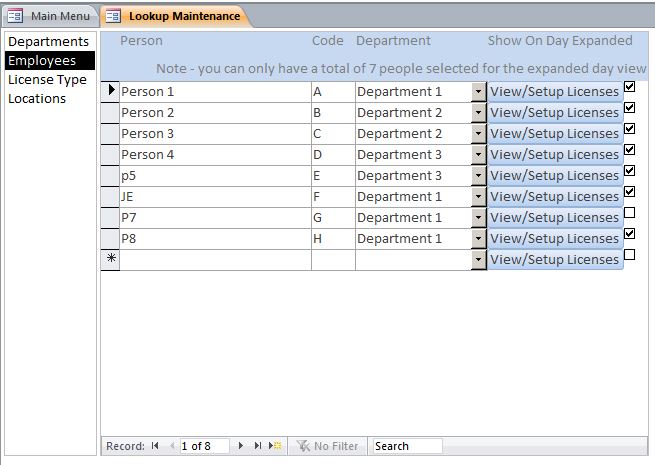
Task: Click the Main Menu tab form icon
Action: tap(15, 16)
